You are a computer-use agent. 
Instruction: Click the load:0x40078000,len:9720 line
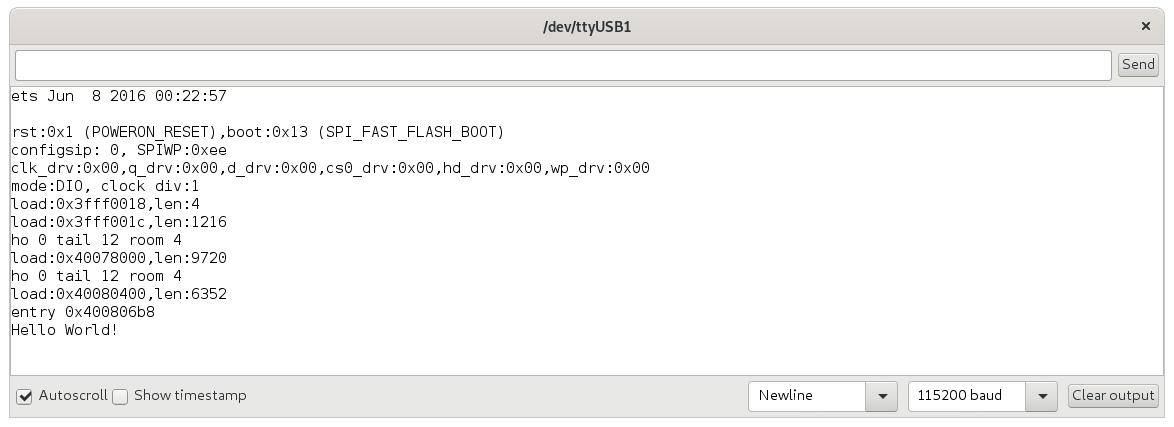pos(119,258)
